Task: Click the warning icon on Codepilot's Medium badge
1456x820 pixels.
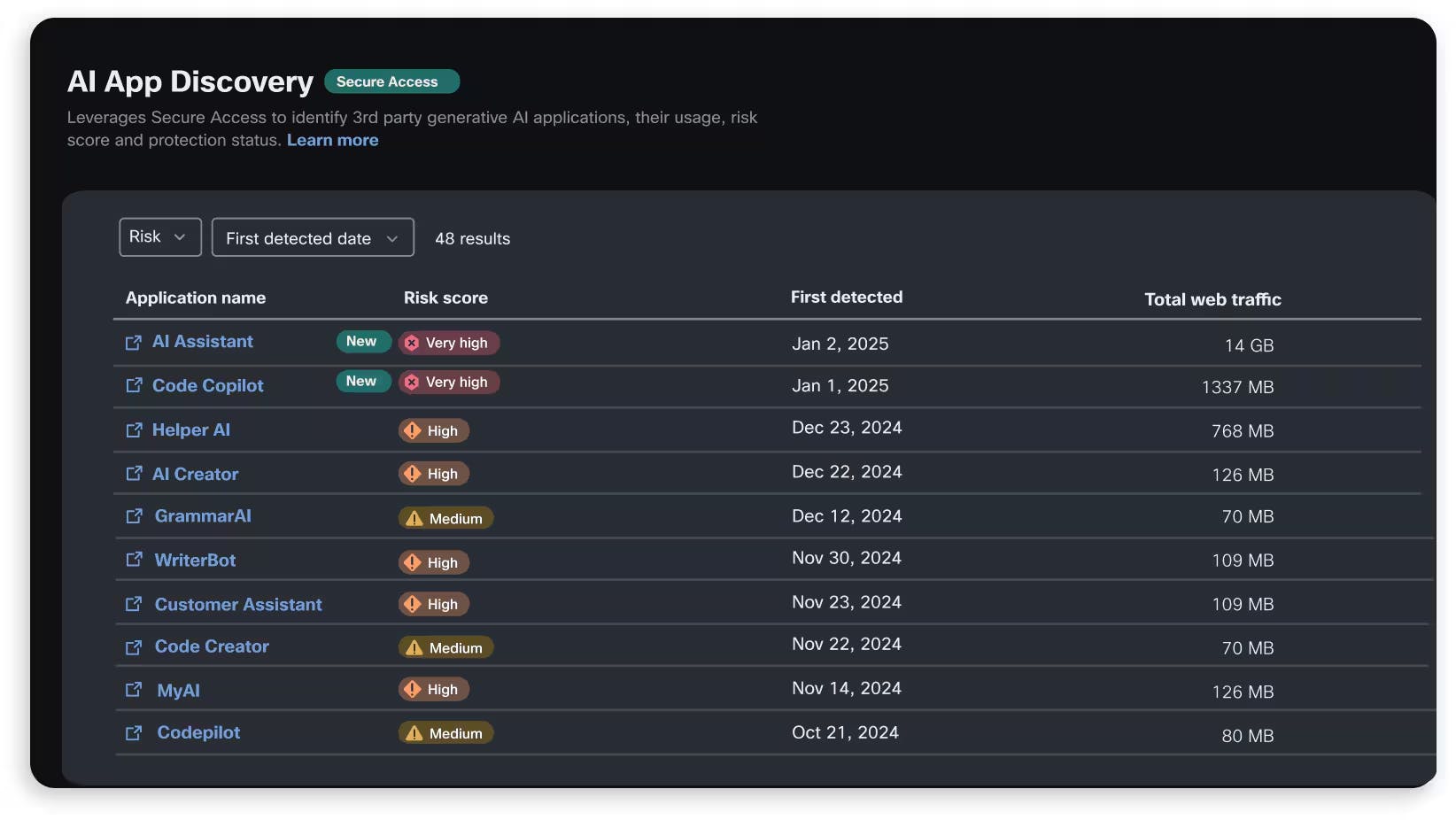Action: [x=415, y=733]
